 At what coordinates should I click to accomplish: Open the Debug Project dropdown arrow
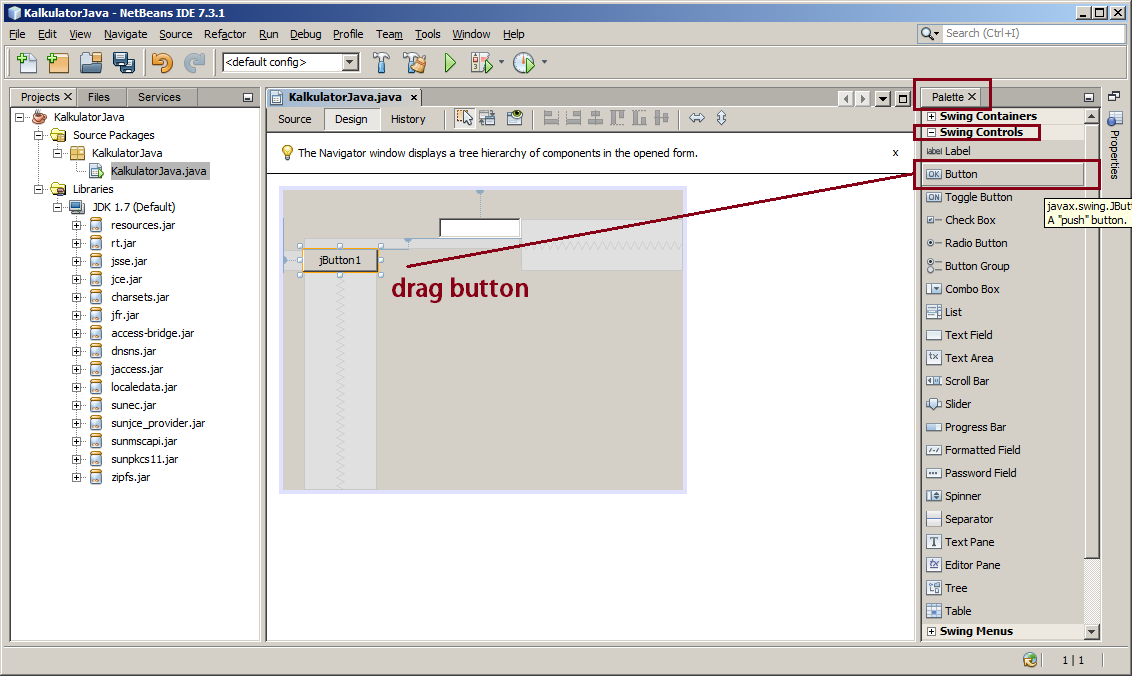click(x=501, y=63)
